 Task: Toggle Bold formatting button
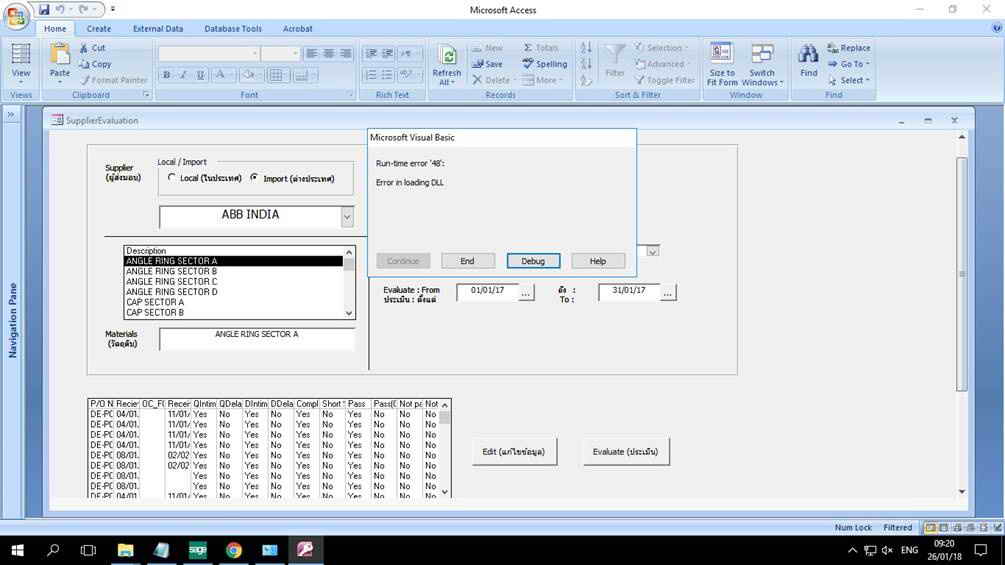pyautogui.click(x=167, y=75)
